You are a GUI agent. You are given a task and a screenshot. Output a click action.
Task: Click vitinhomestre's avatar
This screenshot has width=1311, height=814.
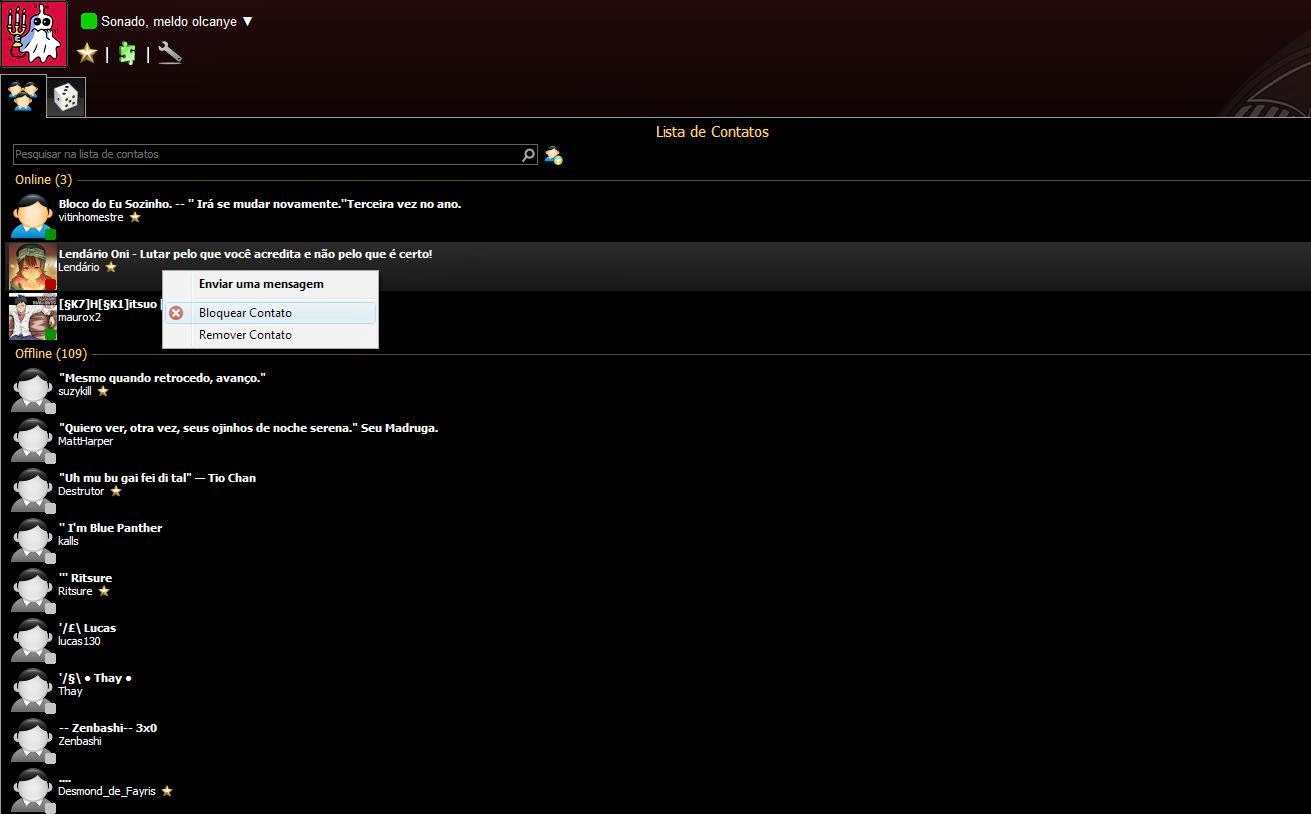(32, 216)
